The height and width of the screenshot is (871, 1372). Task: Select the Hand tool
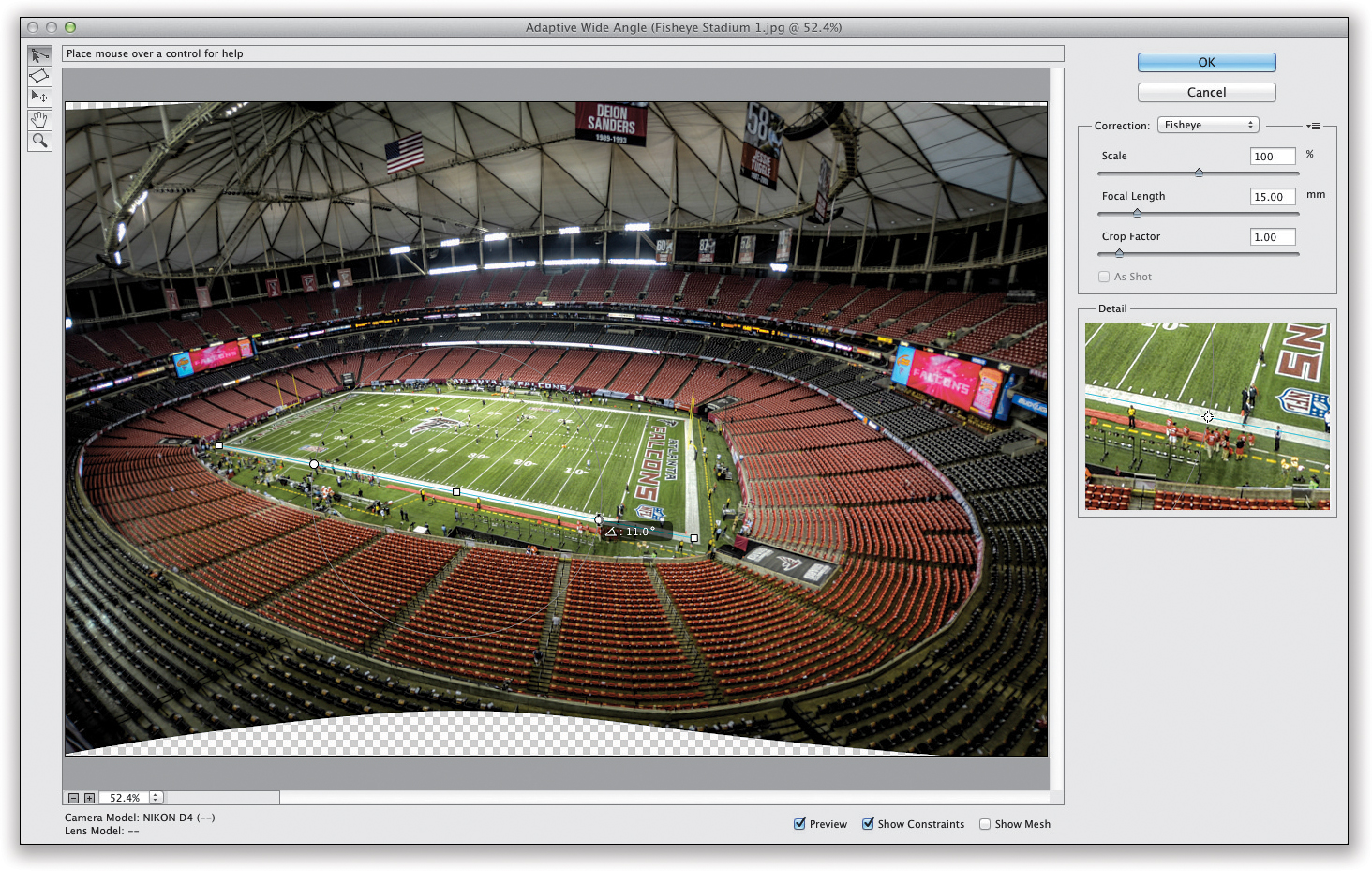pyautogui.click(x=39, y=120)
